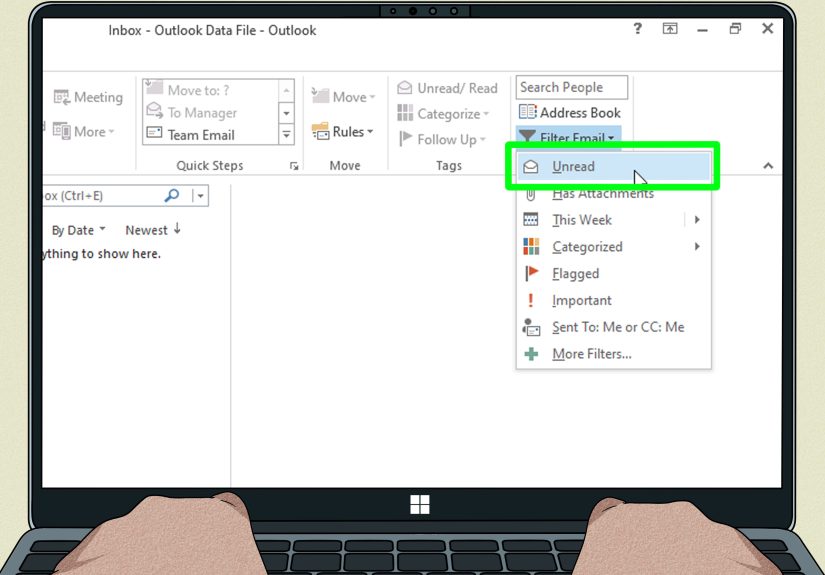Open the Categorize dropdown

pos(443,114)
